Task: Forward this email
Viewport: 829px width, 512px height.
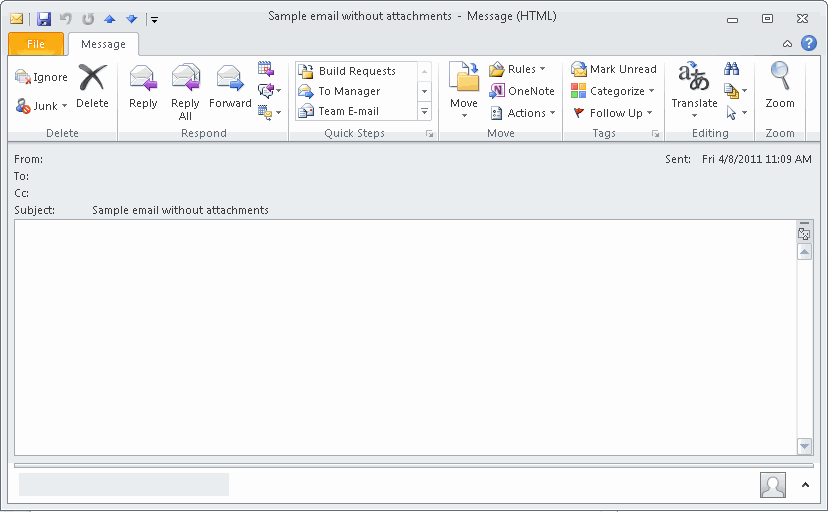Action: pyautogui.click(x=230, y=87)
